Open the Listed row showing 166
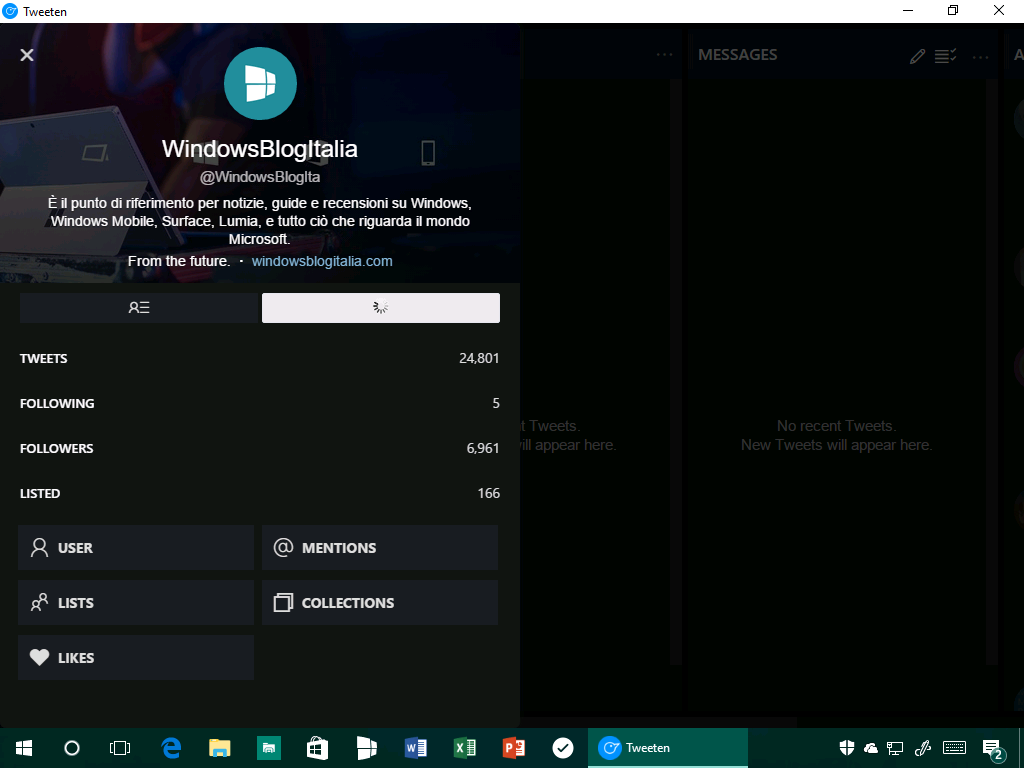The width and height of the screenshot is (1024, 768). point(260,494)
